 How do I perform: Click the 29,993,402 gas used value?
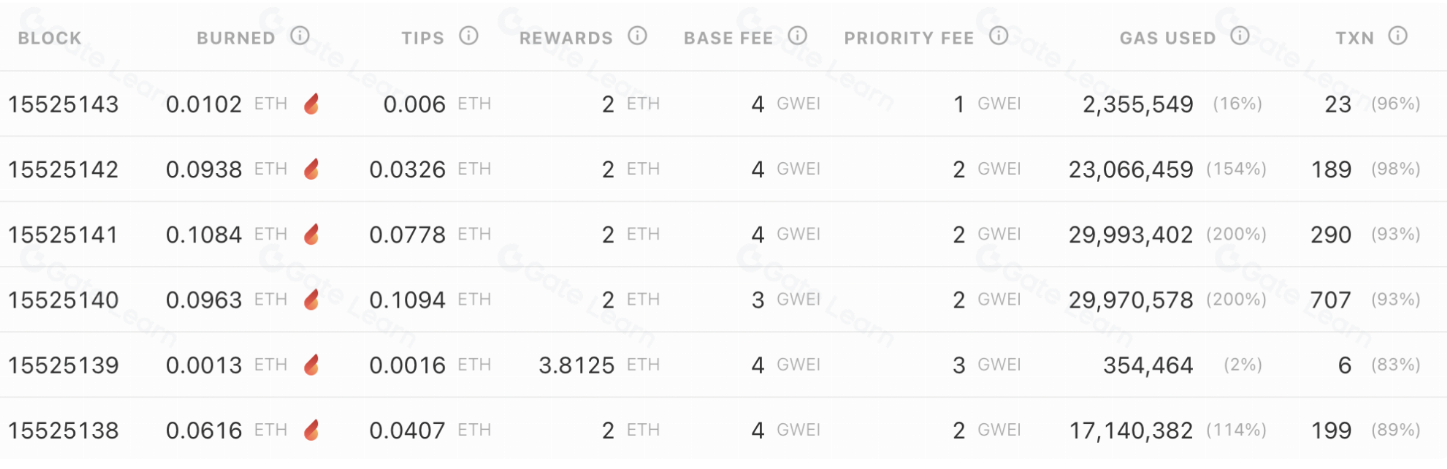[1130, 235]
